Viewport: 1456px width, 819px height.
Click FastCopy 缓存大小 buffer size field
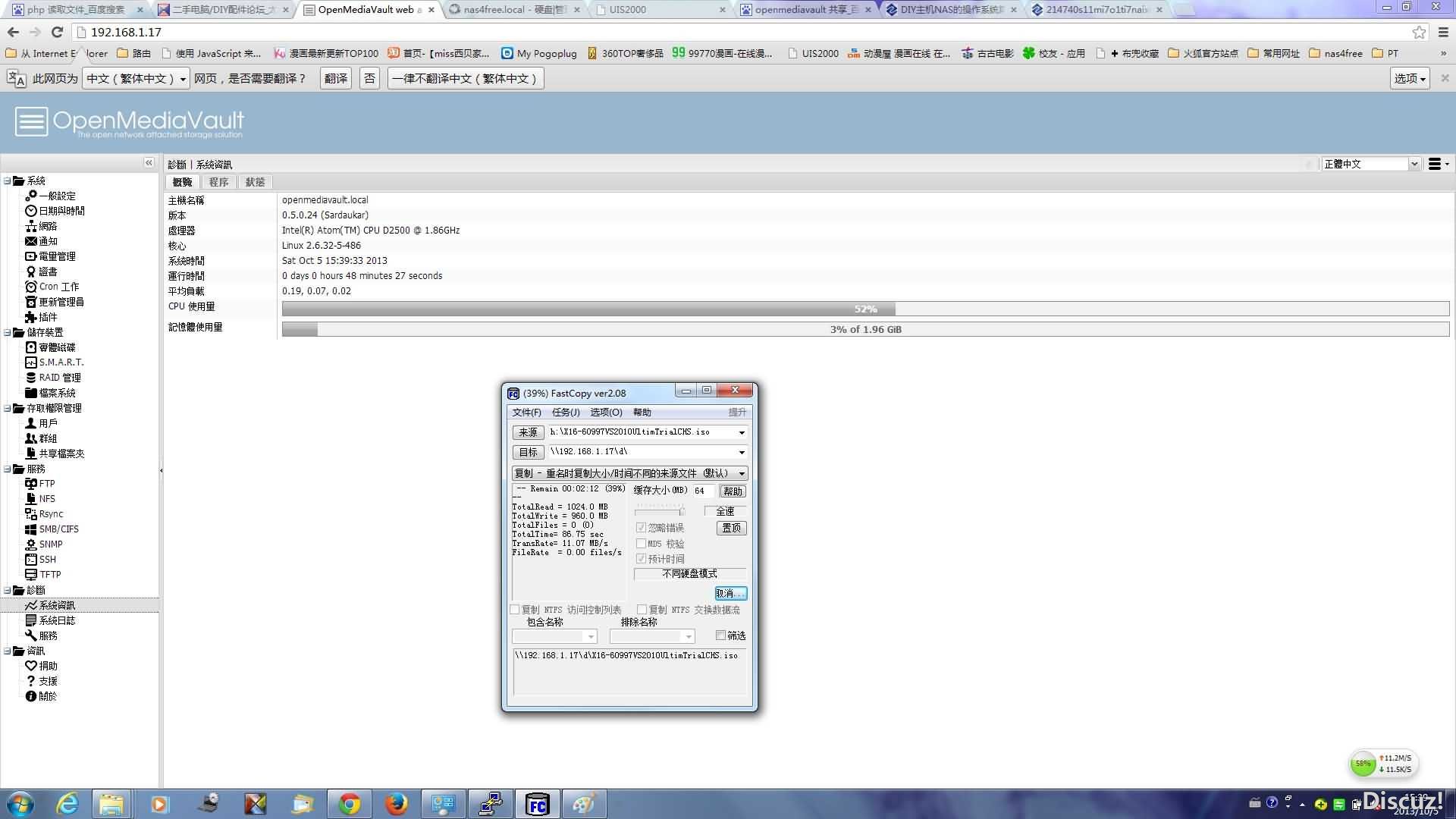[x=702, y=491]
